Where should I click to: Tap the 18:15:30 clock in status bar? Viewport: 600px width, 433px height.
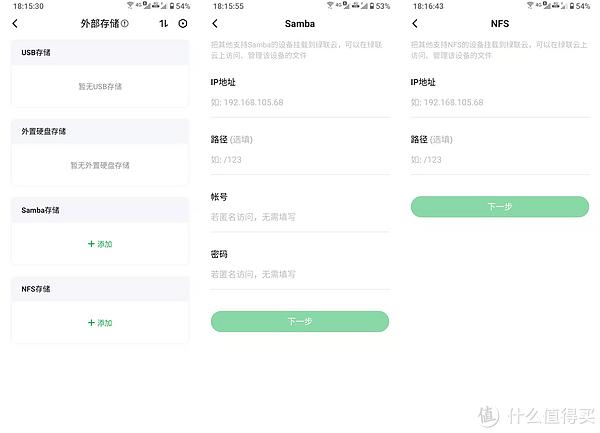tap(28, 6)
